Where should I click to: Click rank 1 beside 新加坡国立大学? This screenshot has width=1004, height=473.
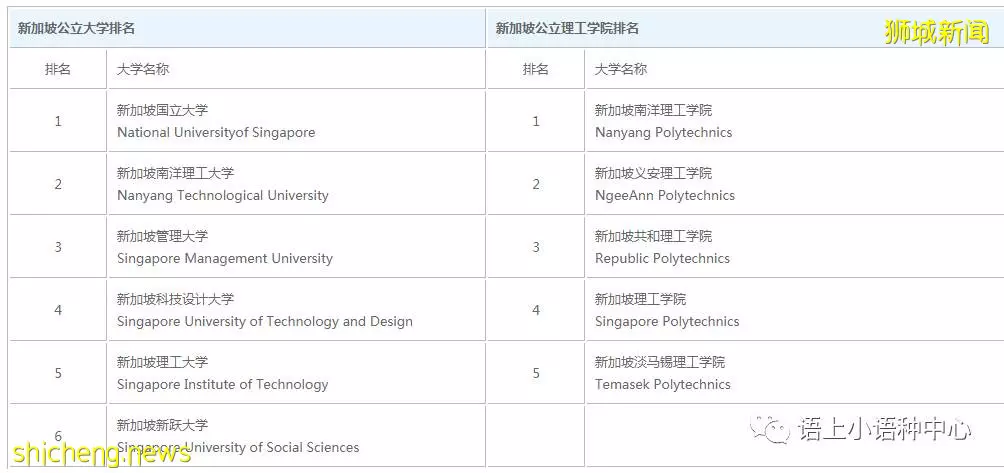(x=58, y=121)
